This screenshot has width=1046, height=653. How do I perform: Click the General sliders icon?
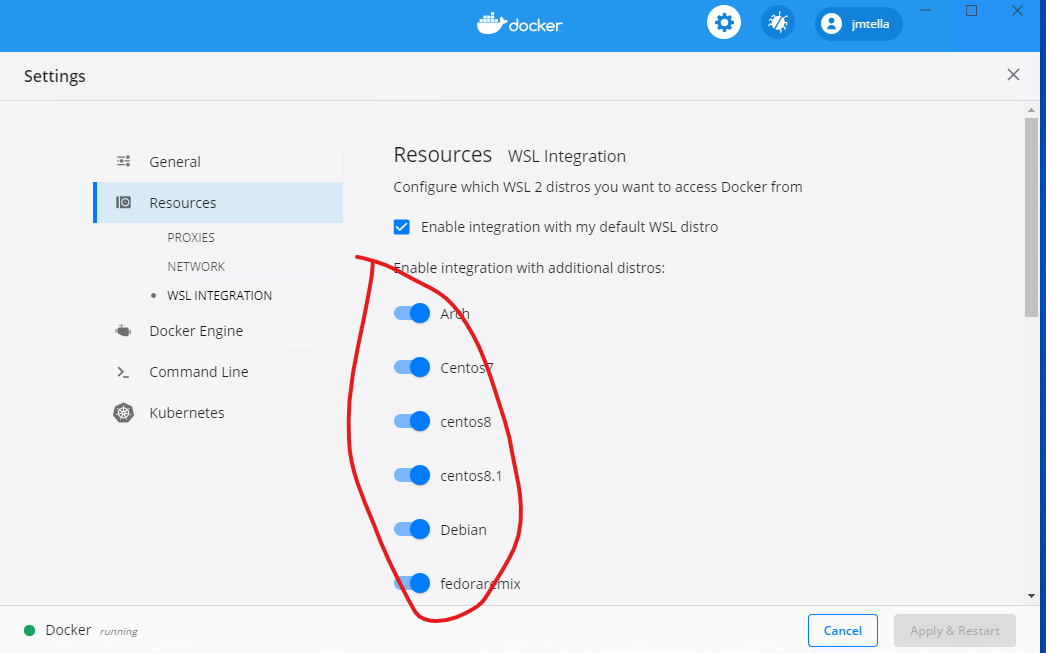coord(123,161)
